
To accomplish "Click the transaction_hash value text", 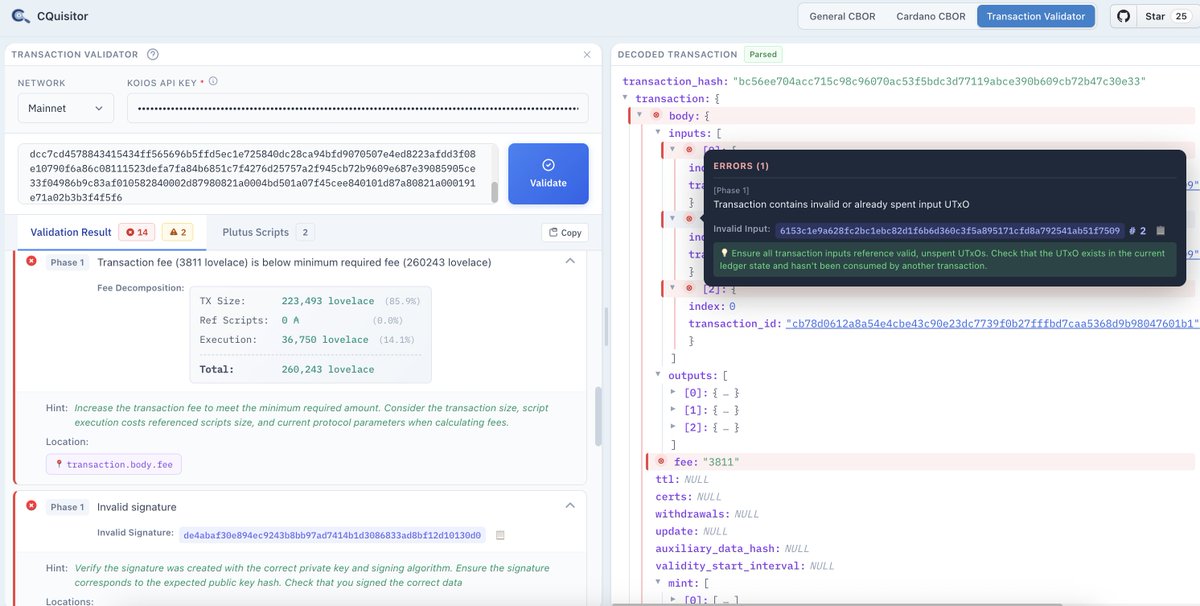I will pos(939,80).
